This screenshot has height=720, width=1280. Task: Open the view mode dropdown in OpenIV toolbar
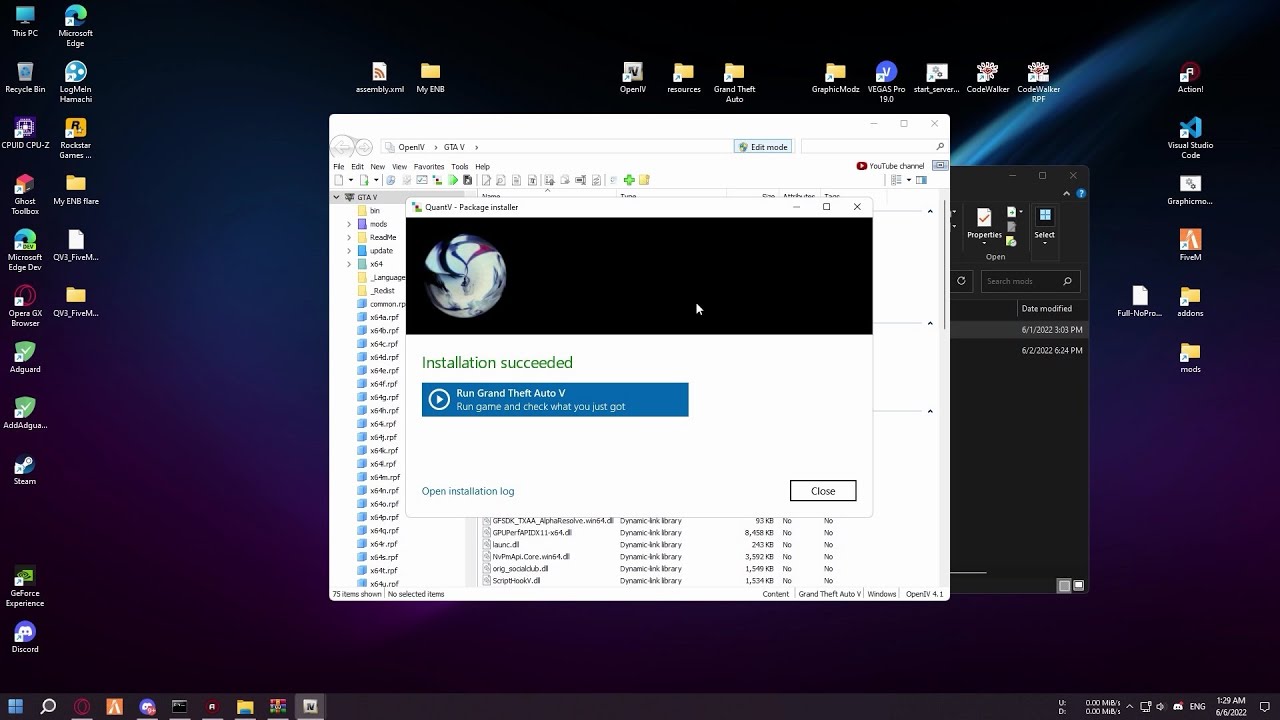[x=909, y=180]
